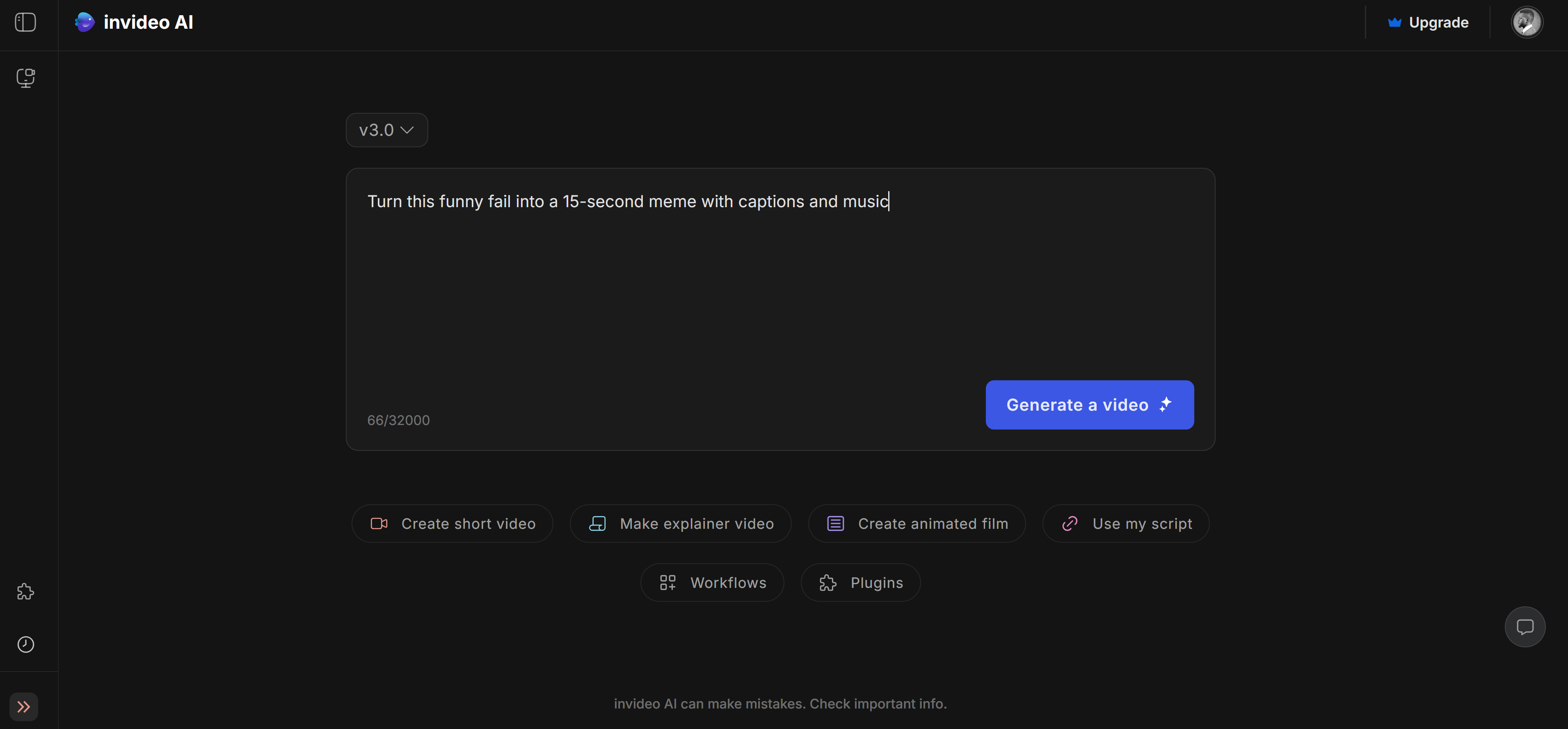Image resolution: width=1568 pixels, height=729 pixels.
Task: Open the screen-share monitor icon in the sidebar
Action: [x=25, y=78]
